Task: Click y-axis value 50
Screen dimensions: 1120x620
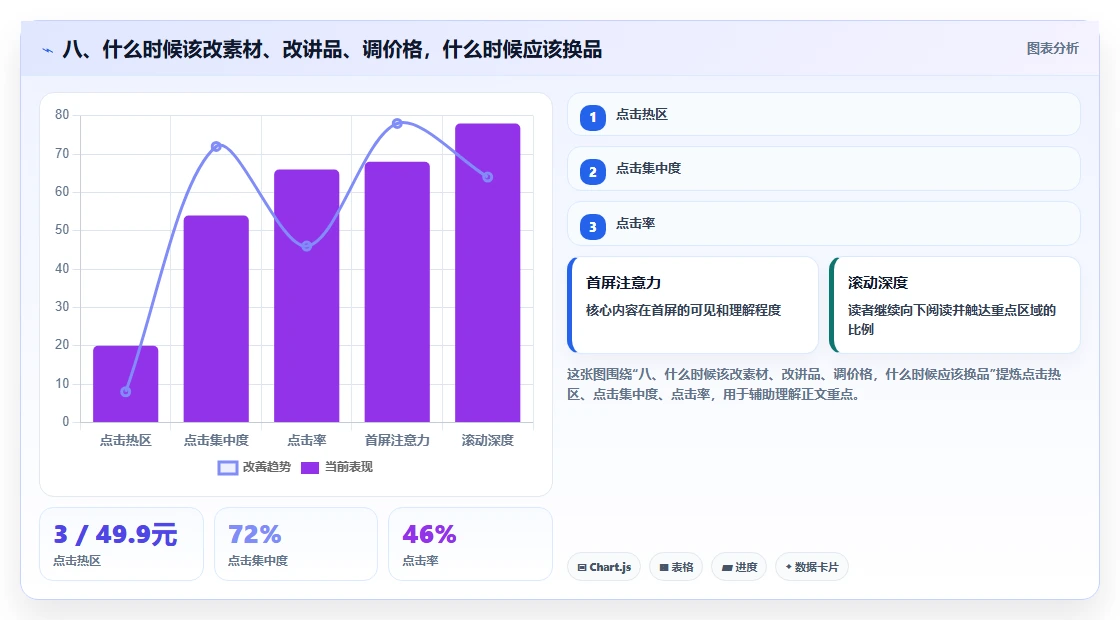Action: [62, 230]
